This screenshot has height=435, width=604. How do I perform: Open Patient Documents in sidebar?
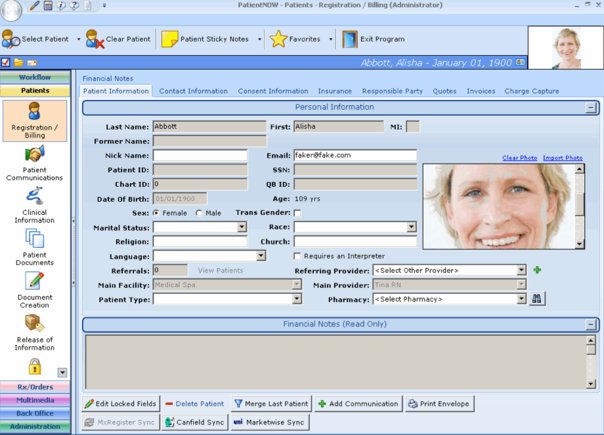pos(34,247)
